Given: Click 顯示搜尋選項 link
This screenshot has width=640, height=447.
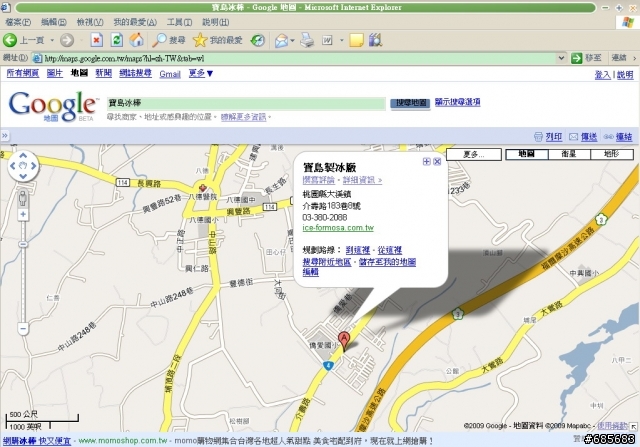Looking at the screenshot, I should [x=458, y=102].
